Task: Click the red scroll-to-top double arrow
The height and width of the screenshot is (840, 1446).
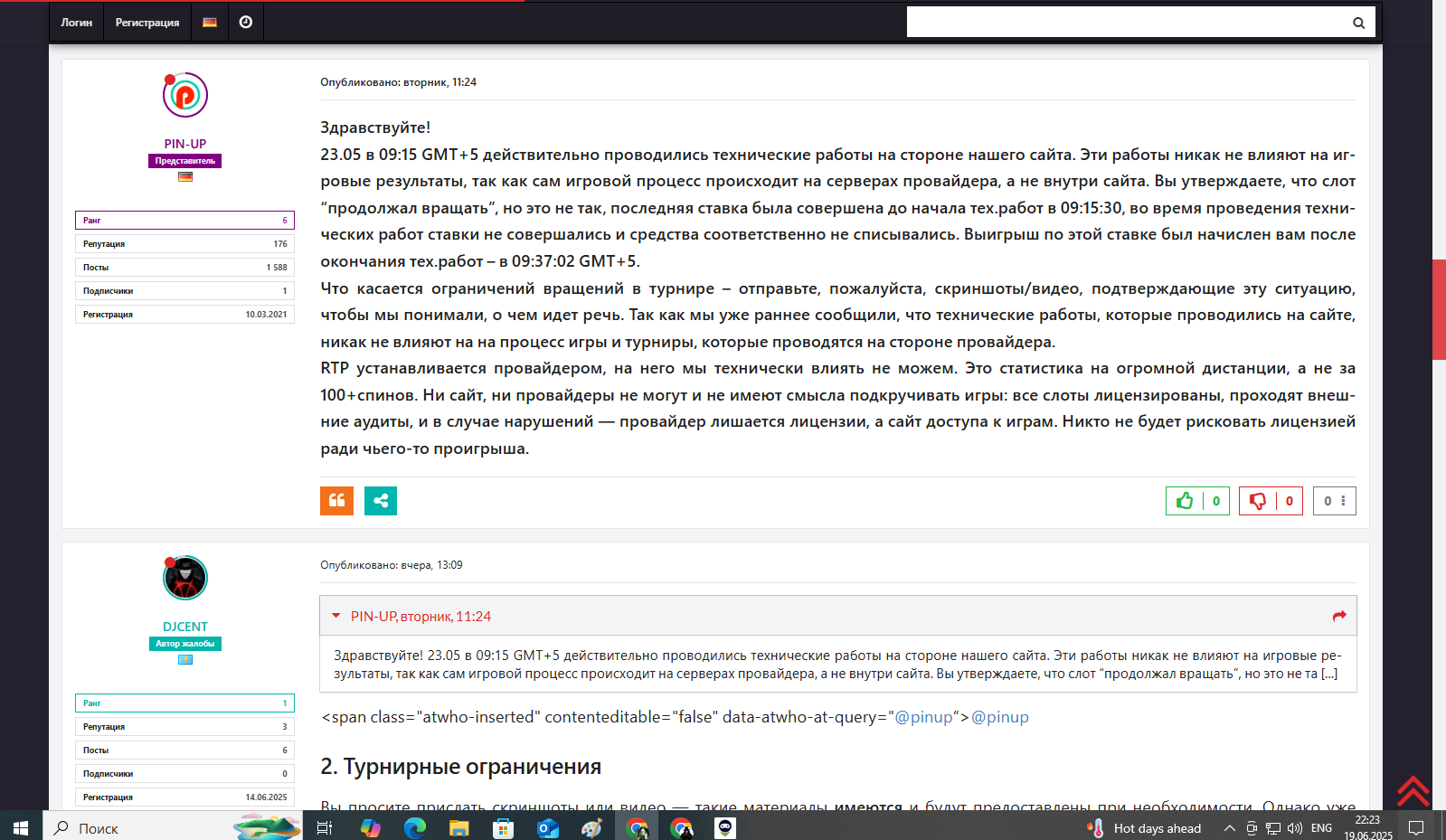Action: 1413,791
